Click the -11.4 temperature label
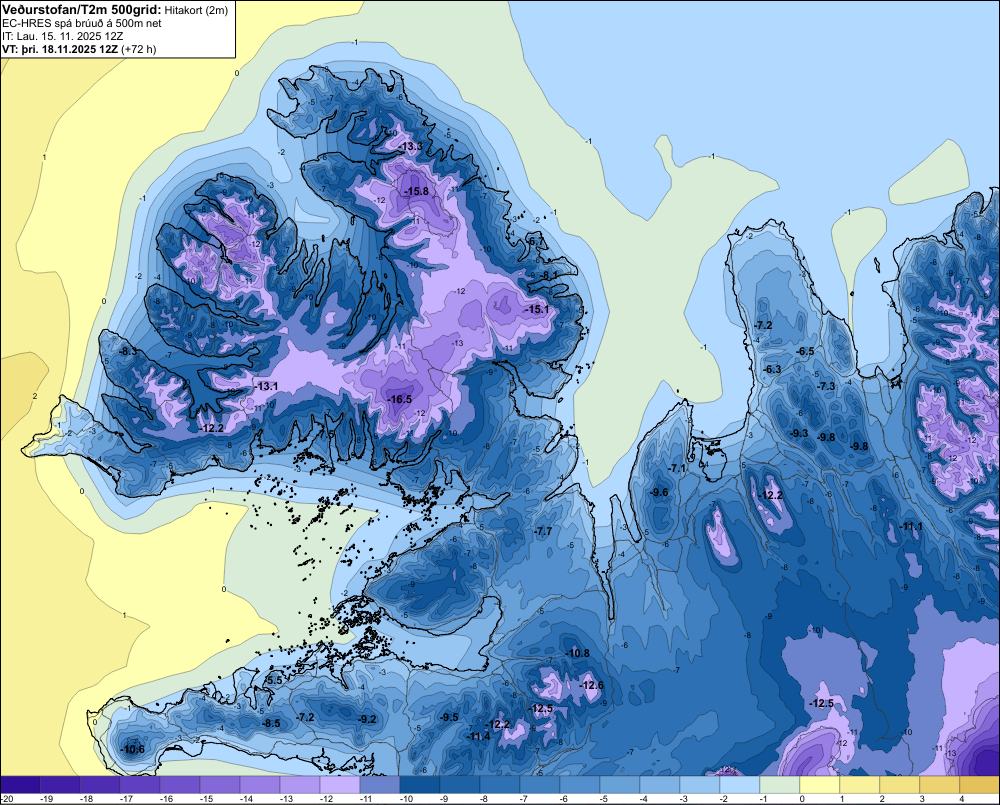Screen dimensions: 1000x805 pos(478,737)
